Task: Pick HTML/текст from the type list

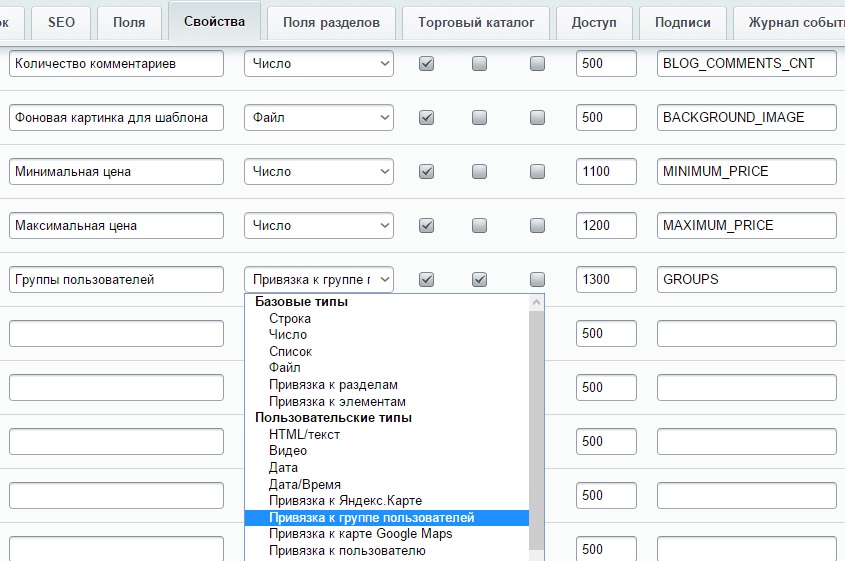Action: click(304, 434)
